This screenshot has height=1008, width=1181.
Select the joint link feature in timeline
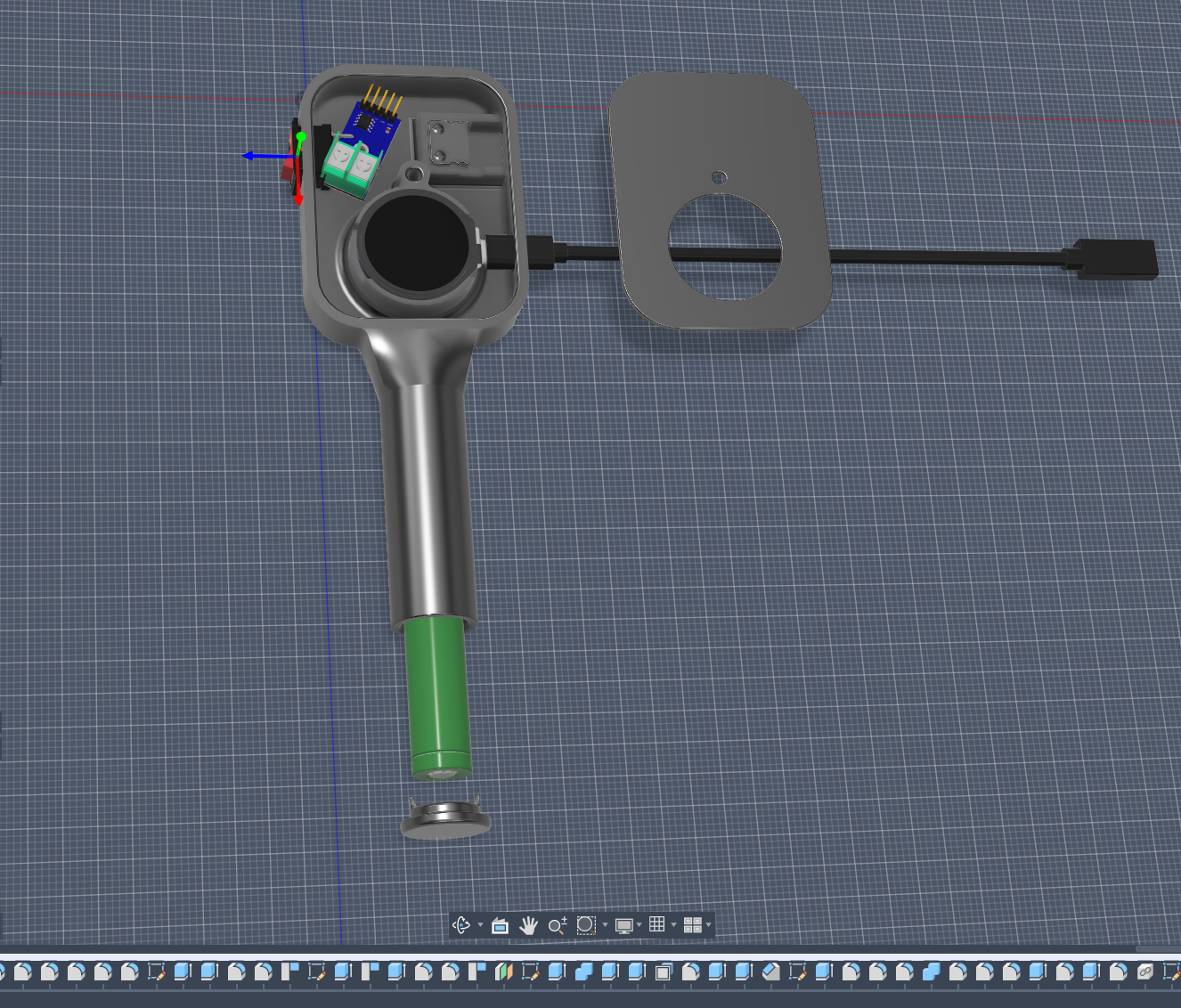(x=1144, y=971)
